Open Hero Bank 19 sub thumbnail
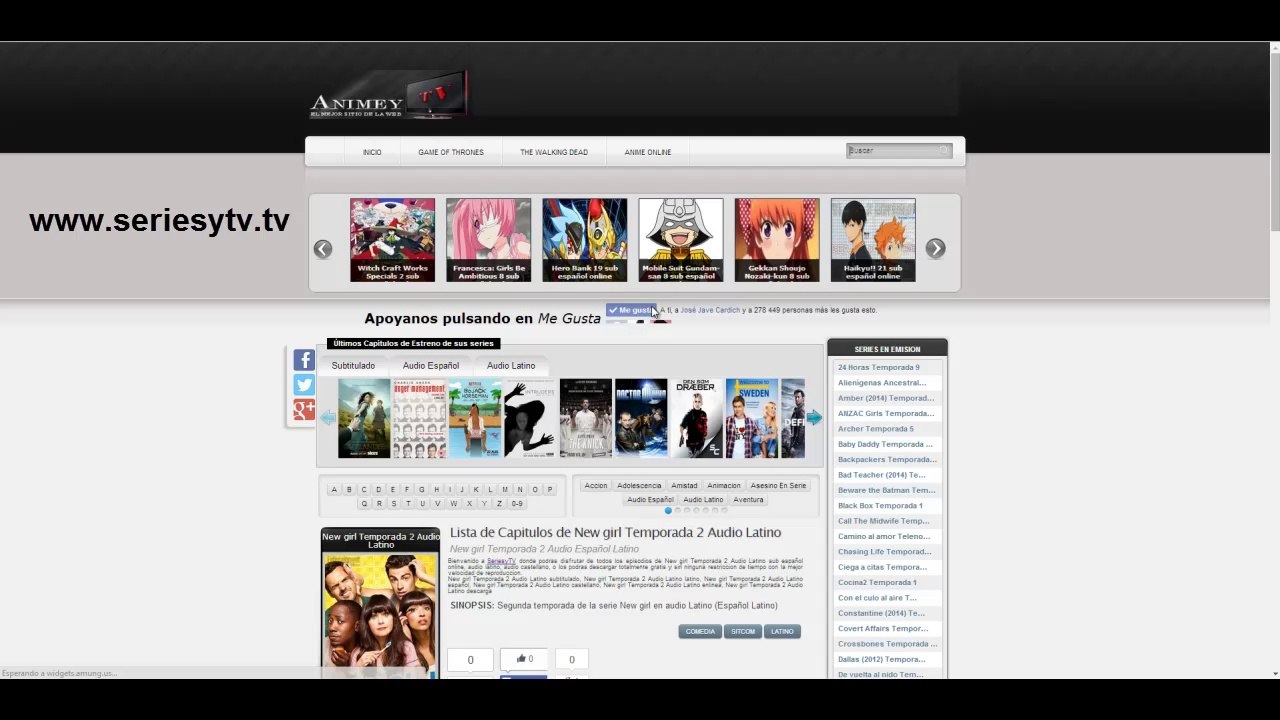 pos(585,240)
